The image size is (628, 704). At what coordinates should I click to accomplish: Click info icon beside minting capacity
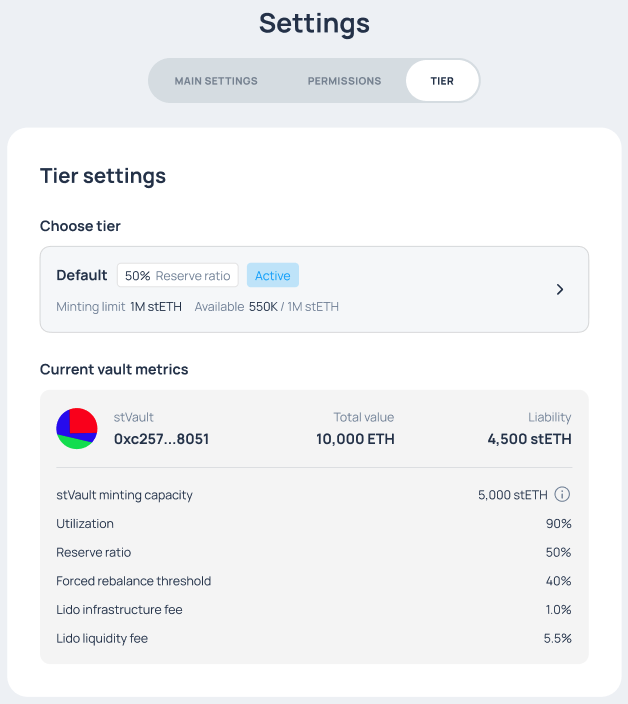[x=562, y=494]
